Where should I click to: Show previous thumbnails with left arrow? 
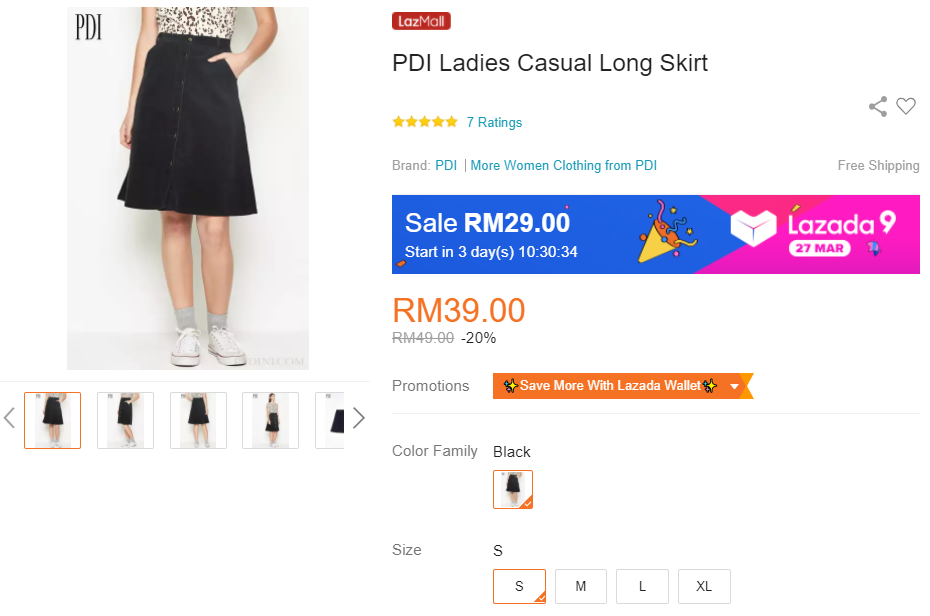point(10,418)
